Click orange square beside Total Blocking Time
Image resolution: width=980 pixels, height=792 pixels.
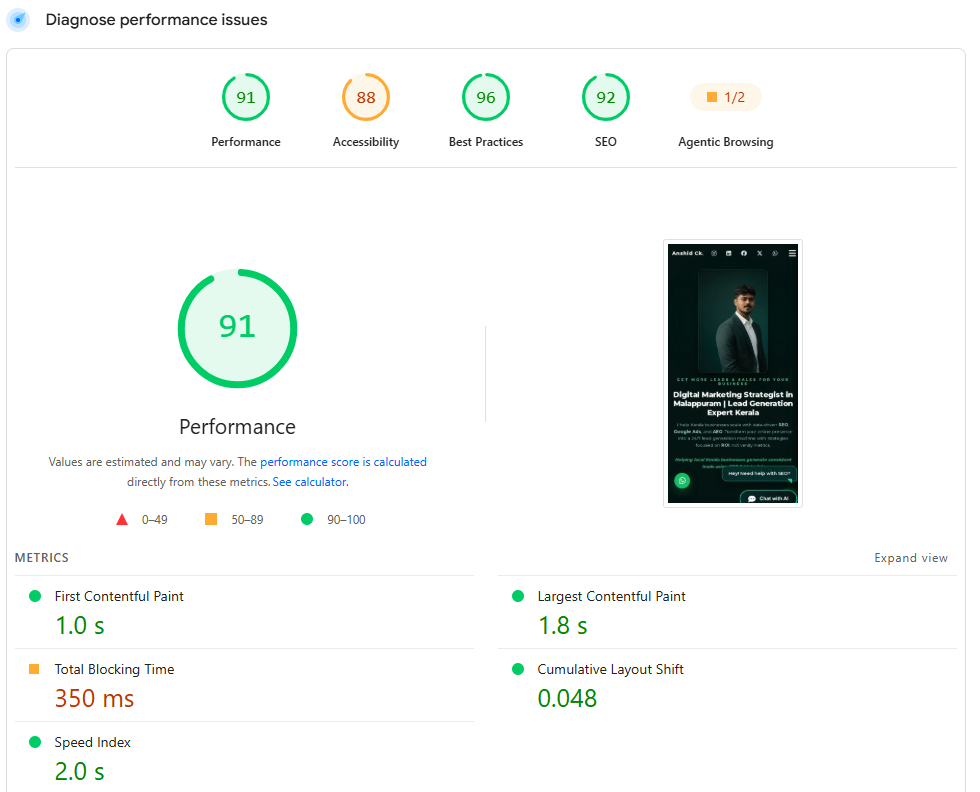coord(34,669)
